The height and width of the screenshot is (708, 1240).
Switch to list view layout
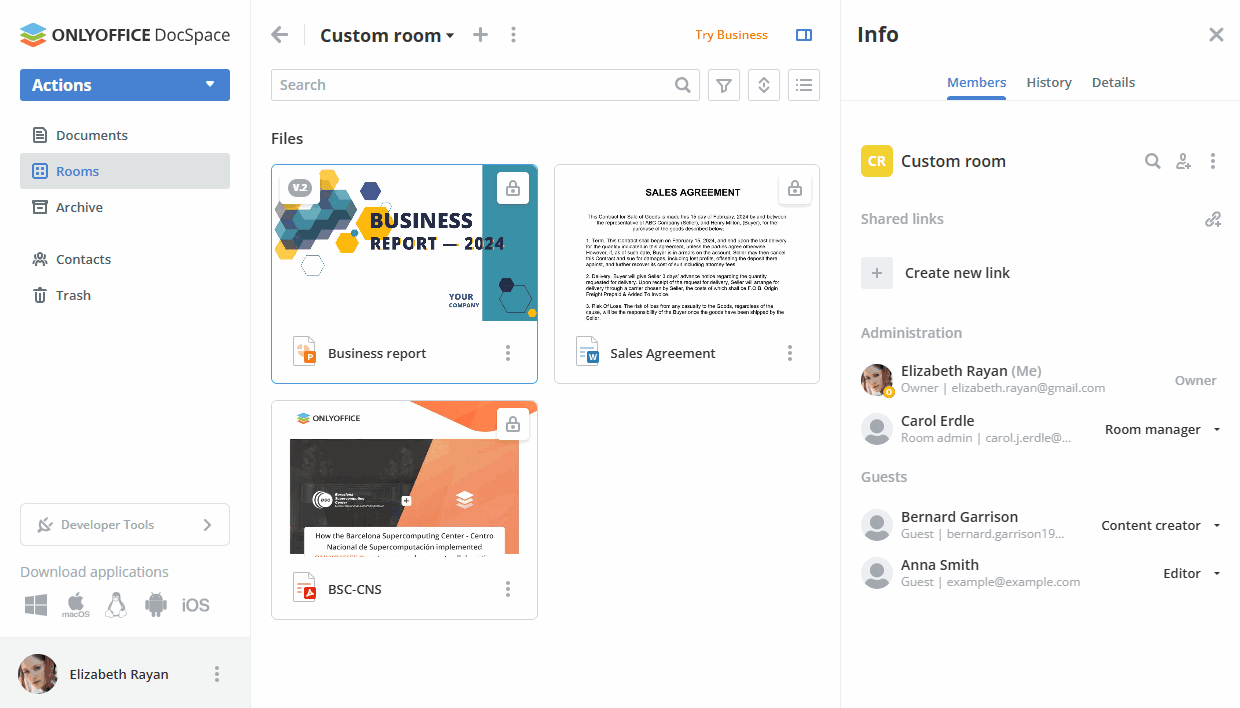tap(804, 85)
